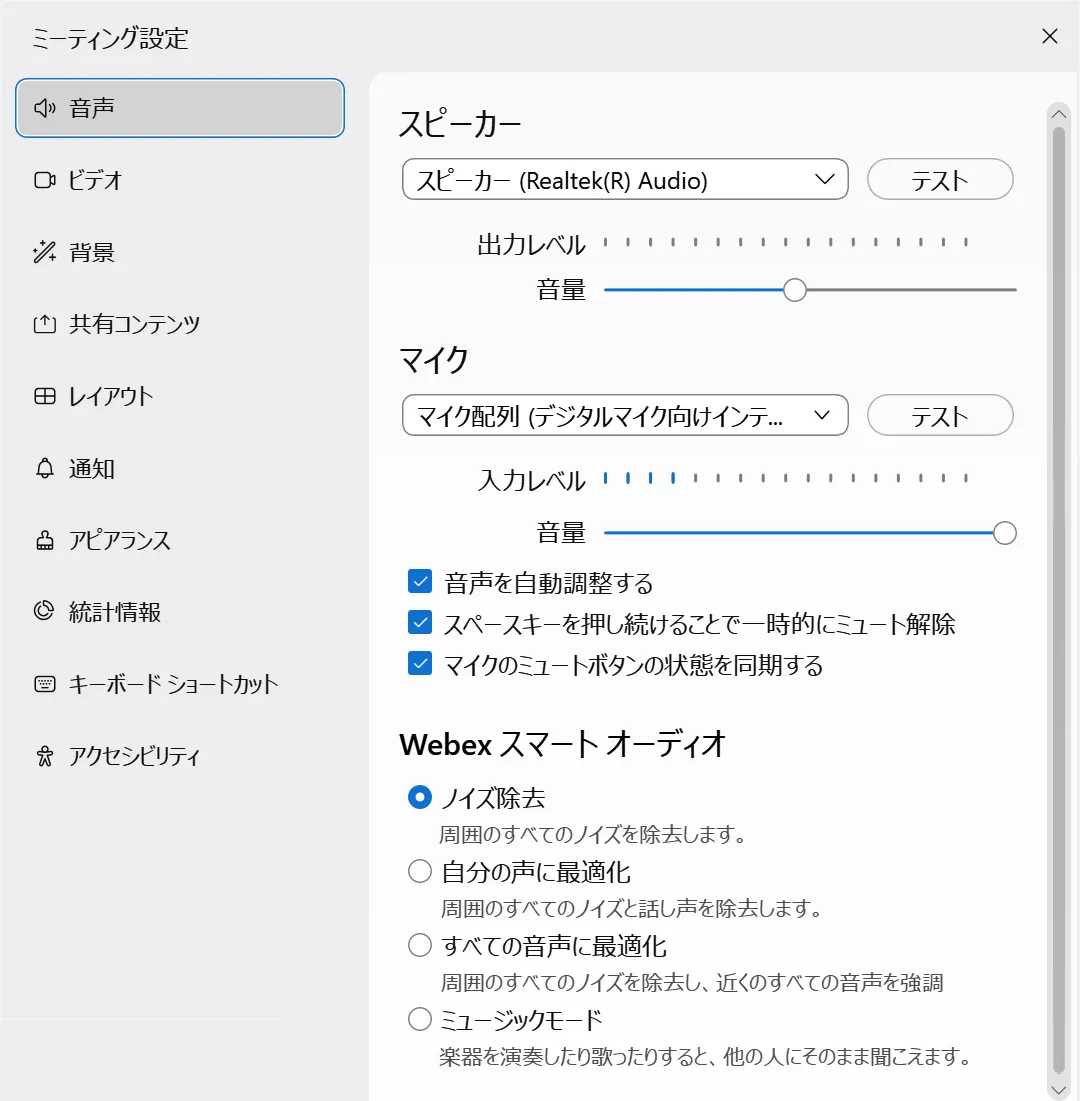
Task: Open 統計情報 via its chart icon
Action: [44, 612]
